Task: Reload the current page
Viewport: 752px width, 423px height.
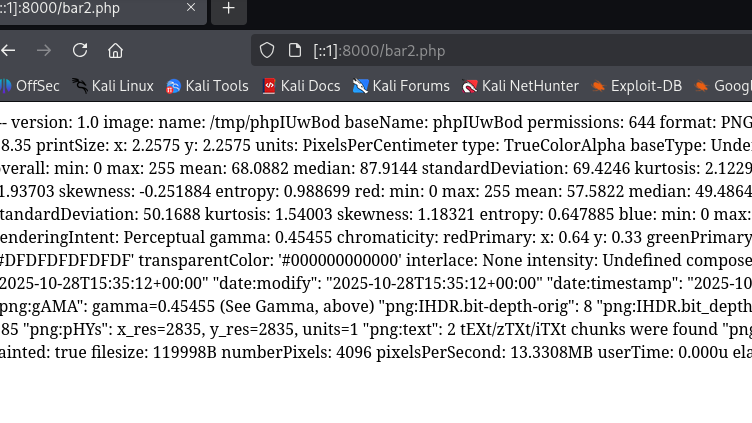Action: pos(80,50)
